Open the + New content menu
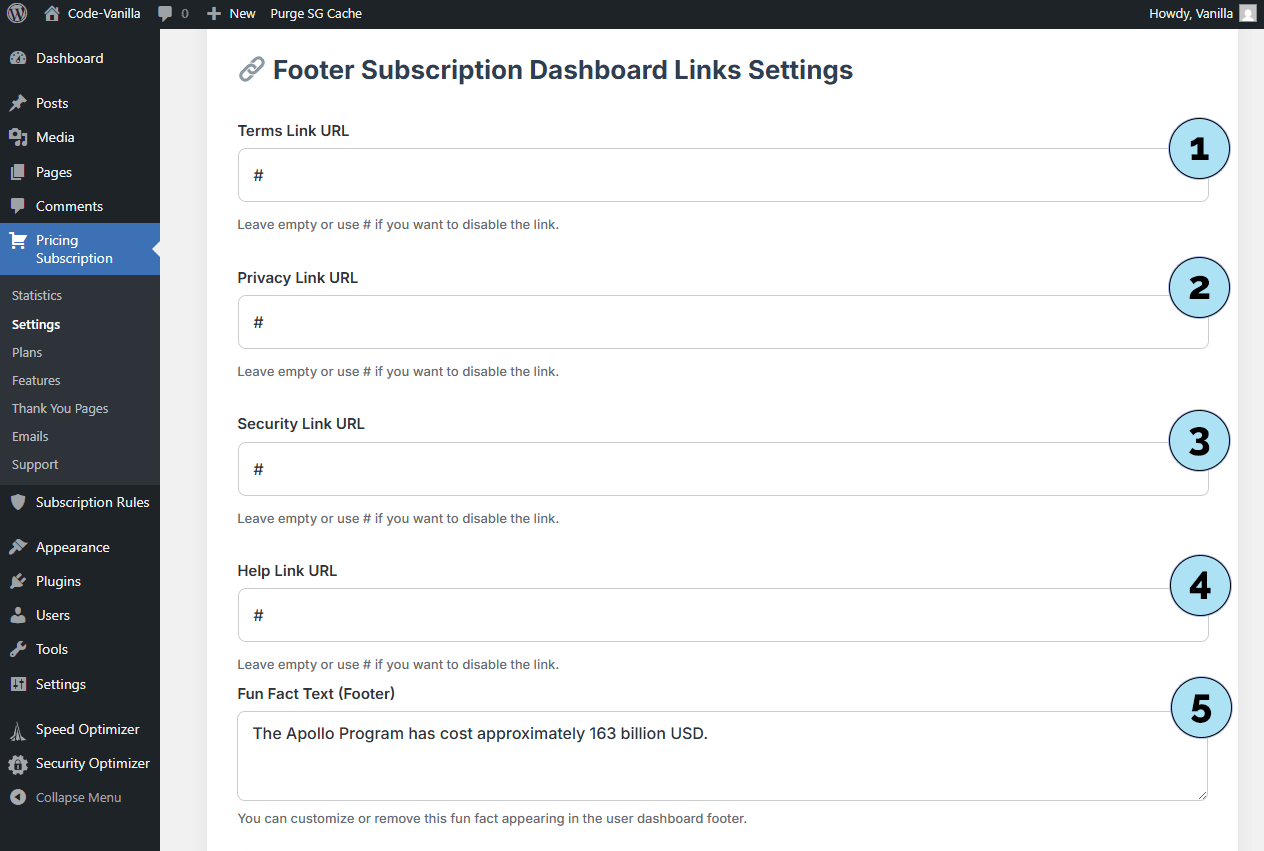 (x=231, y=14)
